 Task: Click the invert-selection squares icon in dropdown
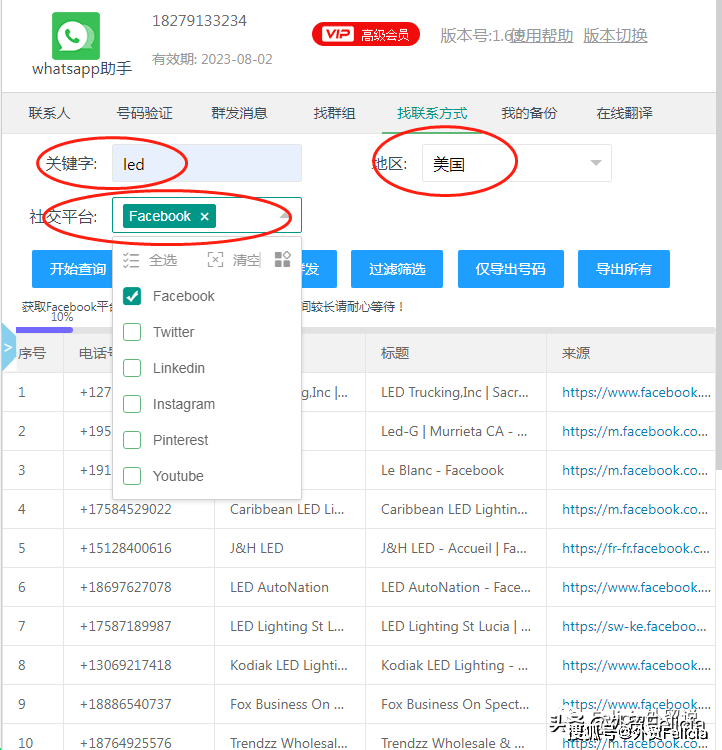pos(282,259)
